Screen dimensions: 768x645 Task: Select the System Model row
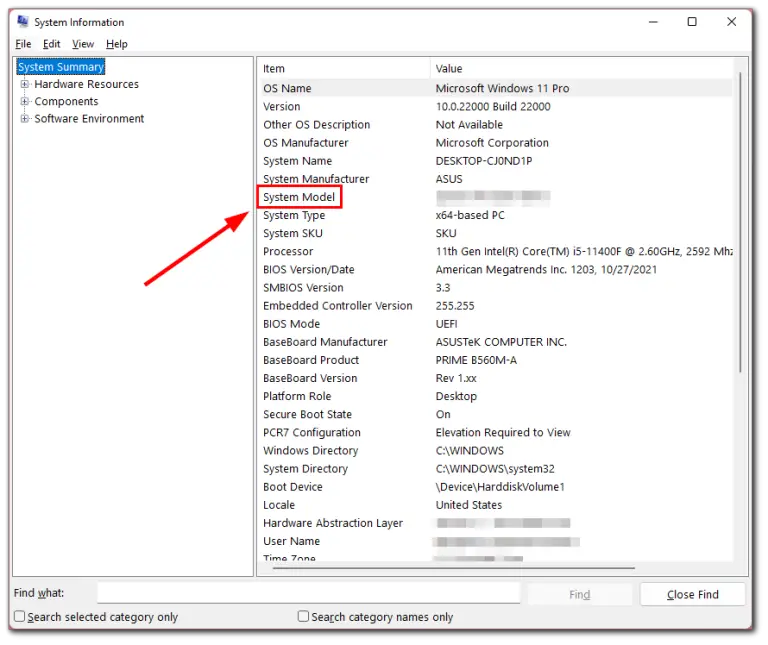point(496,197)
